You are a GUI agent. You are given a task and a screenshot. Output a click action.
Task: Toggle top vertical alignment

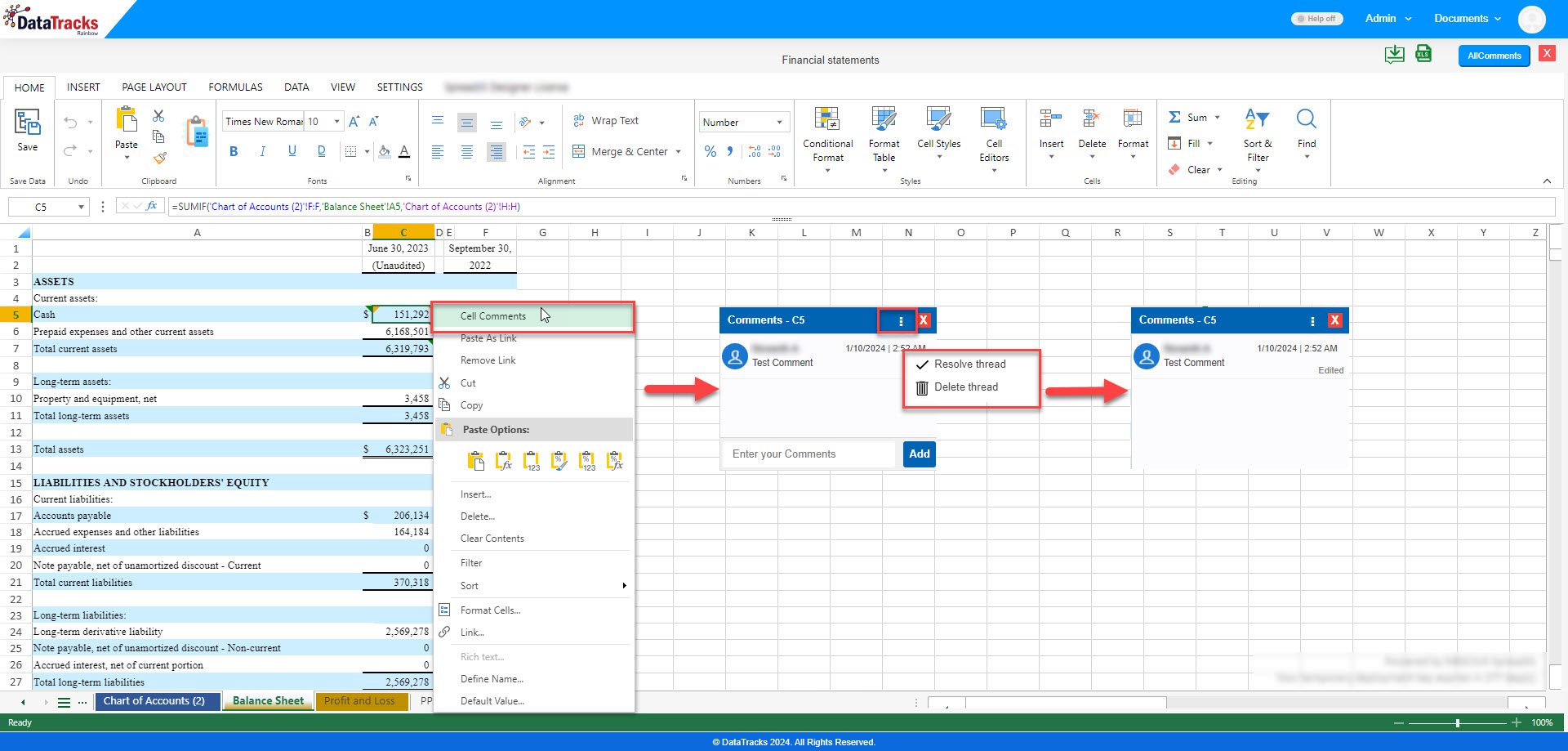click(x=438, y=122)
